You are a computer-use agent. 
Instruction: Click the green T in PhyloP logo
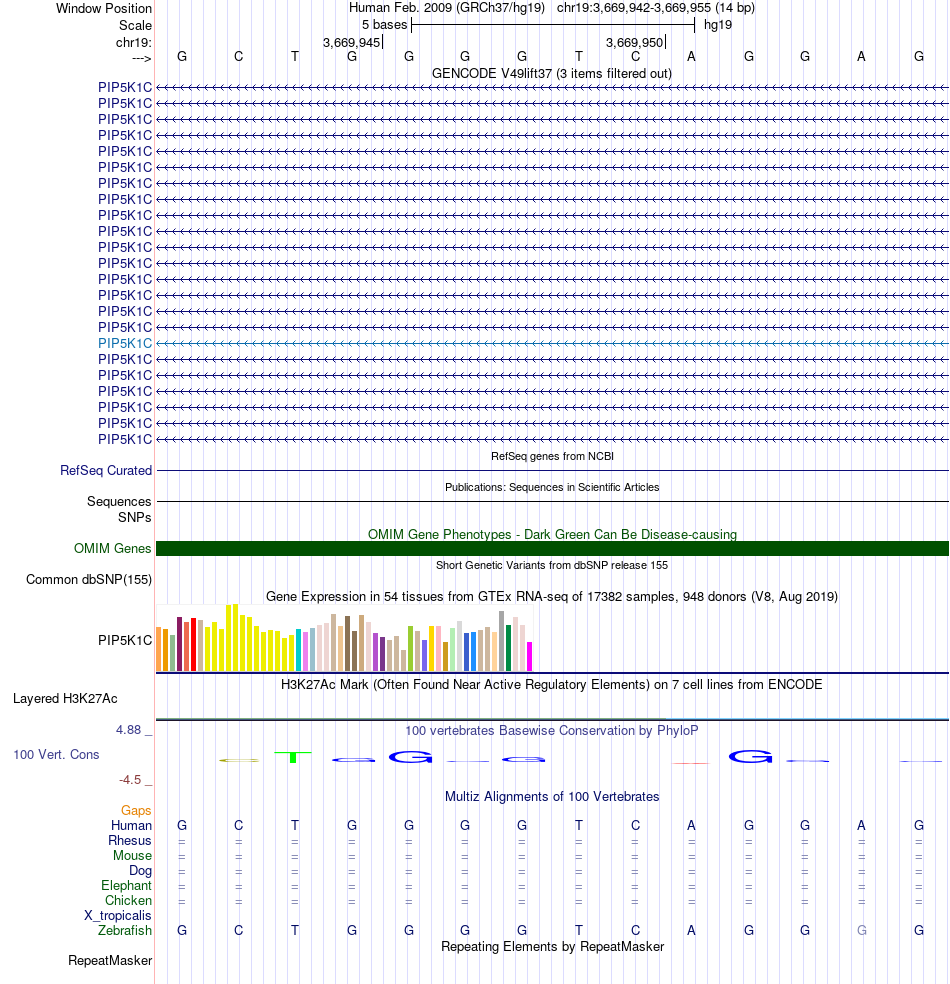[x=293, y=757]
